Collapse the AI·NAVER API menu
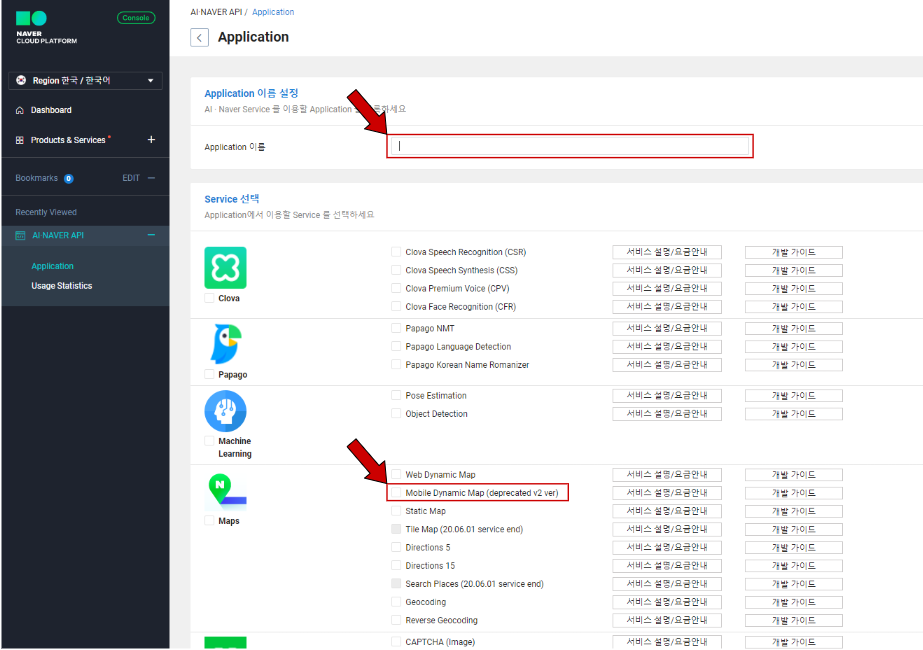Viewport: 923px width, 650px height. (x=151, y=235)
